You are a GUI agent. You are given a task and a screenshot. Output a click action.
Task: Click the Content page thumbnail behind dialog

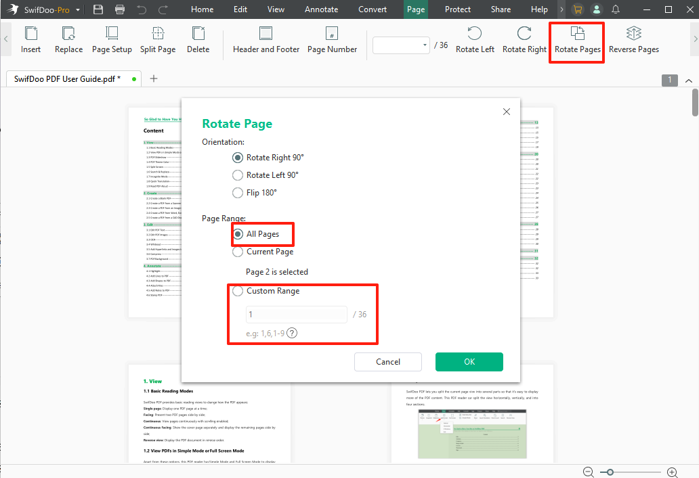tap(155, 212)
